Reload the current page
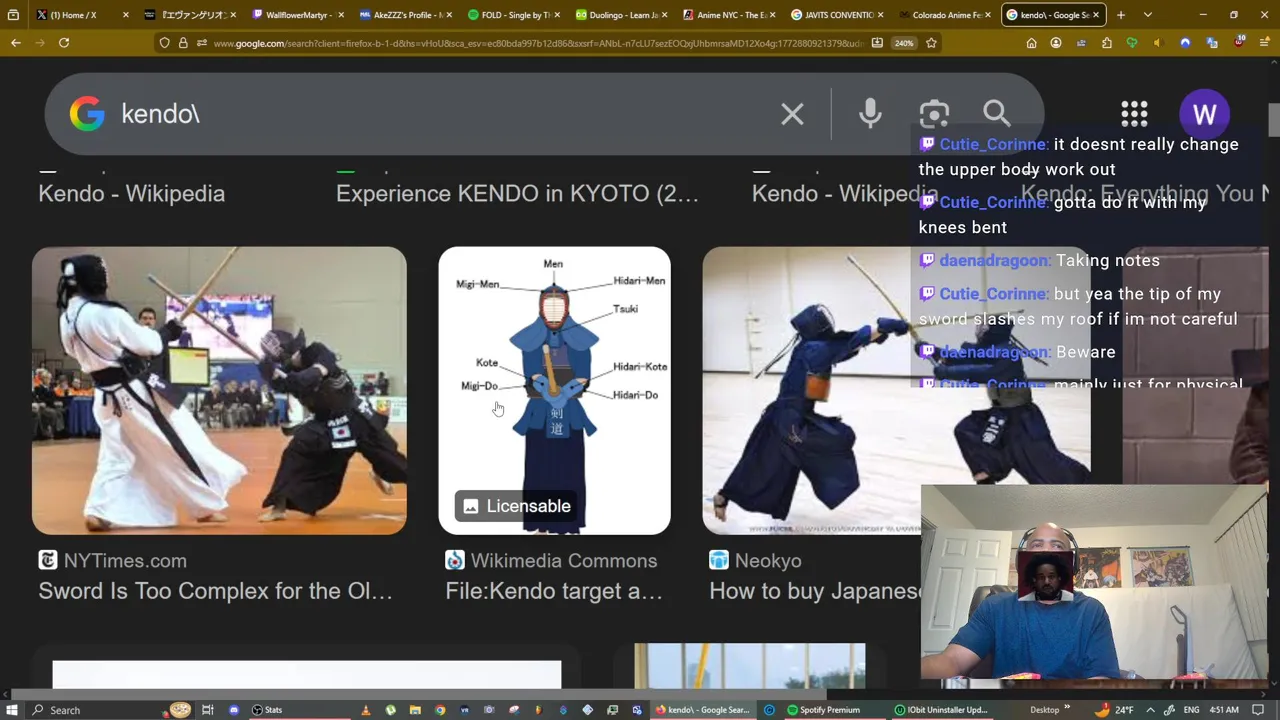This screenshot has height=720, width=1280. pos(64,43)
